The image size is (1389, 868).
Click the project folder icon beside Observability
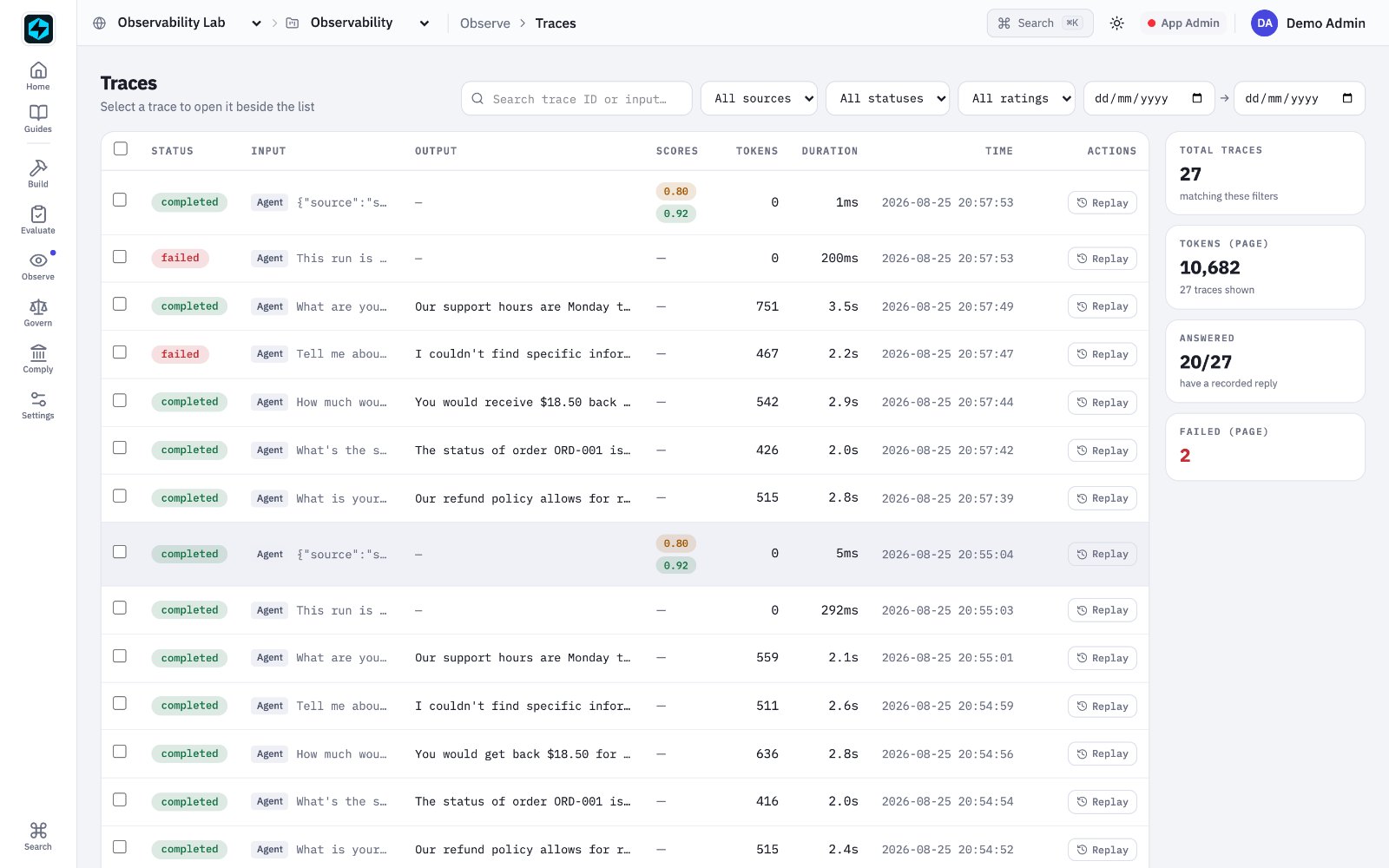coord(293,23)
